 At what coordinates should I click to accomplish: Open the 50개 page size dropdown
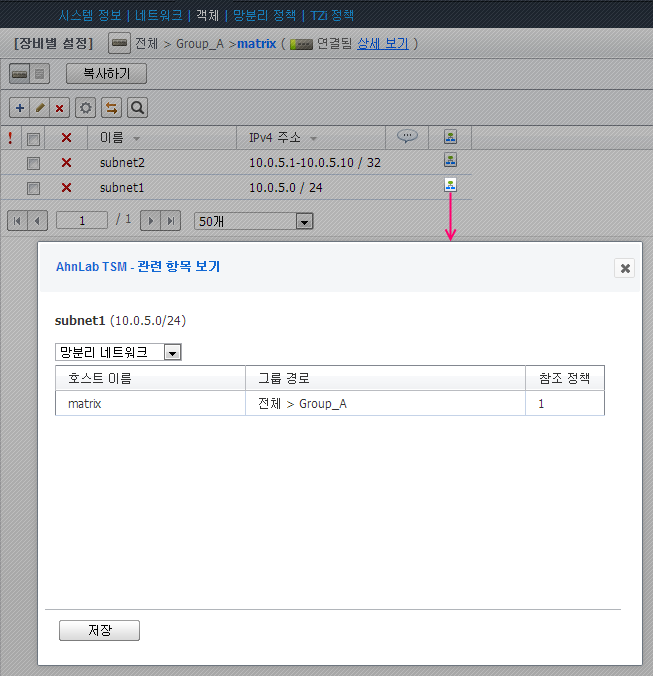[x=254, y=221]
